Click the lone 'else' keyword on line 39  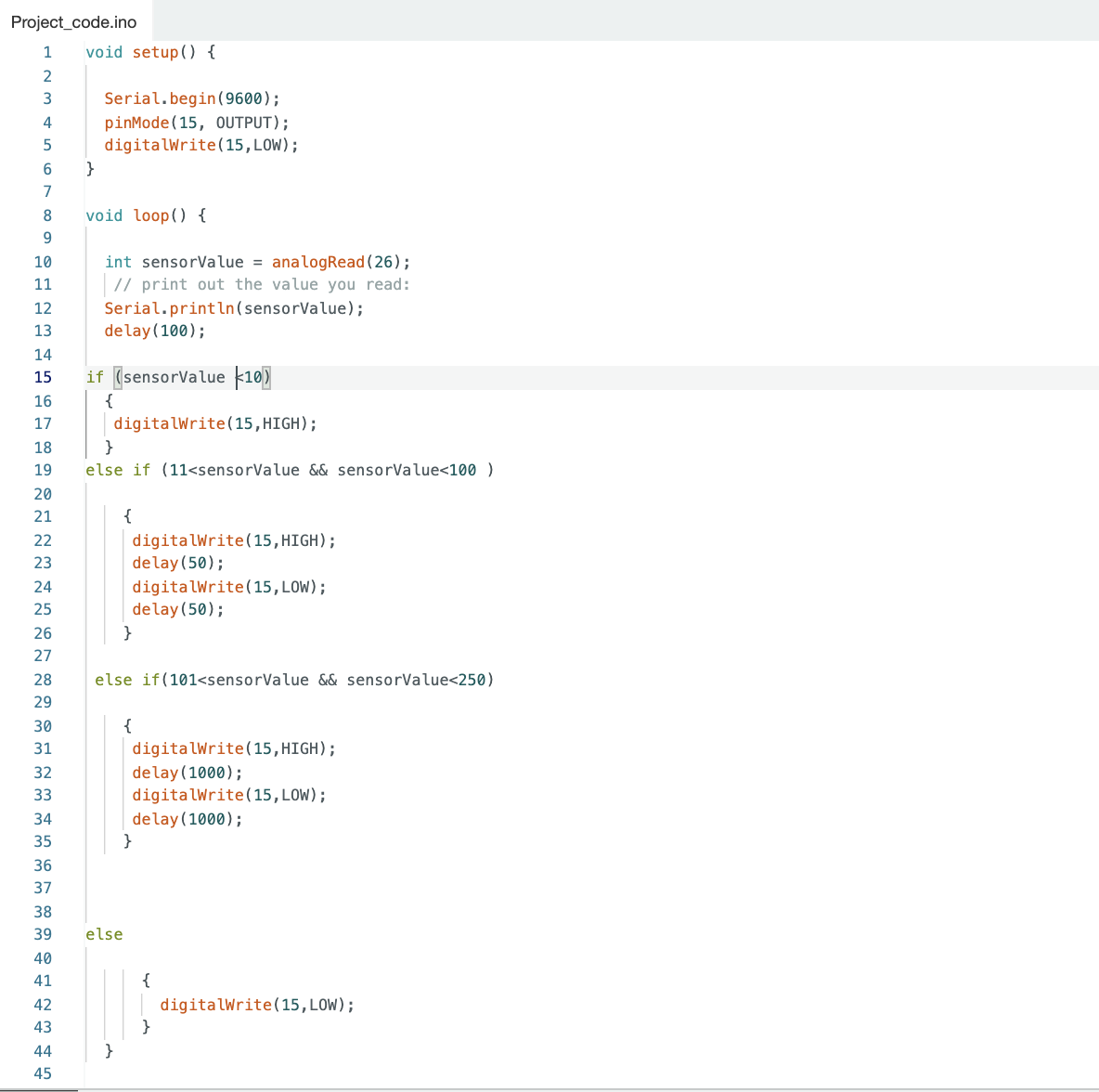point(104,934)
